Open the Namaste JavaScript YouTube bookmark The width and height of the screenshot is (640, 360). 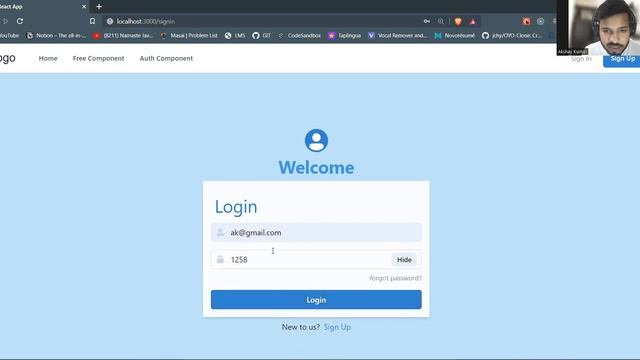coord(123,36)
